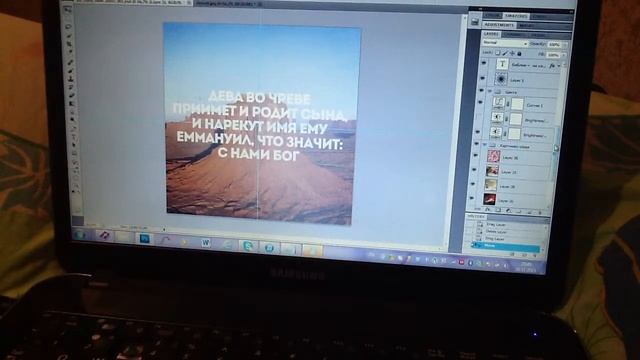Image resolution: width=640 pixels, height=360 pixels.
Task: Click the delete layer trash icon
Action: [540, 213]
